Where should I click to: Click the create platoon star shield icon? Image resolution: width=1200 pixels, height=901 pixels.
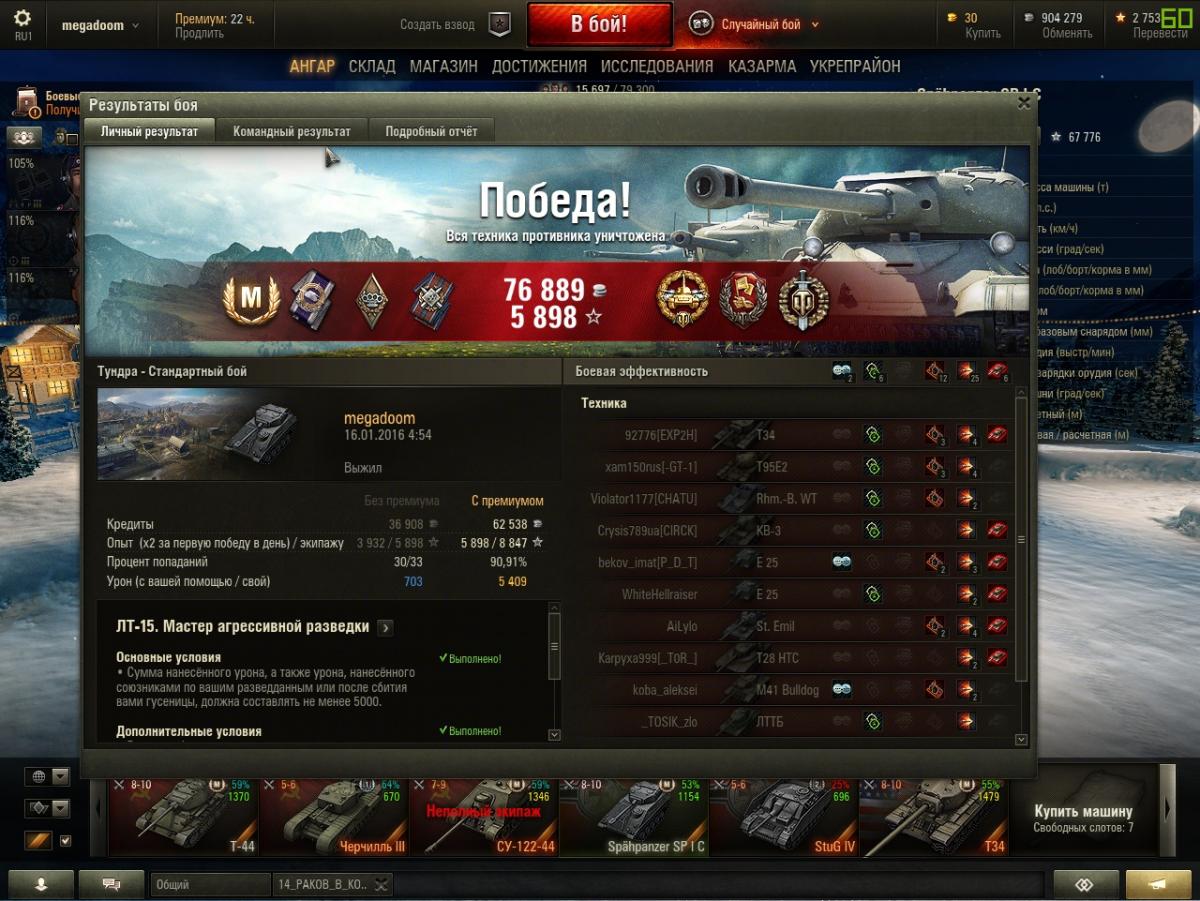coord(499,25)
